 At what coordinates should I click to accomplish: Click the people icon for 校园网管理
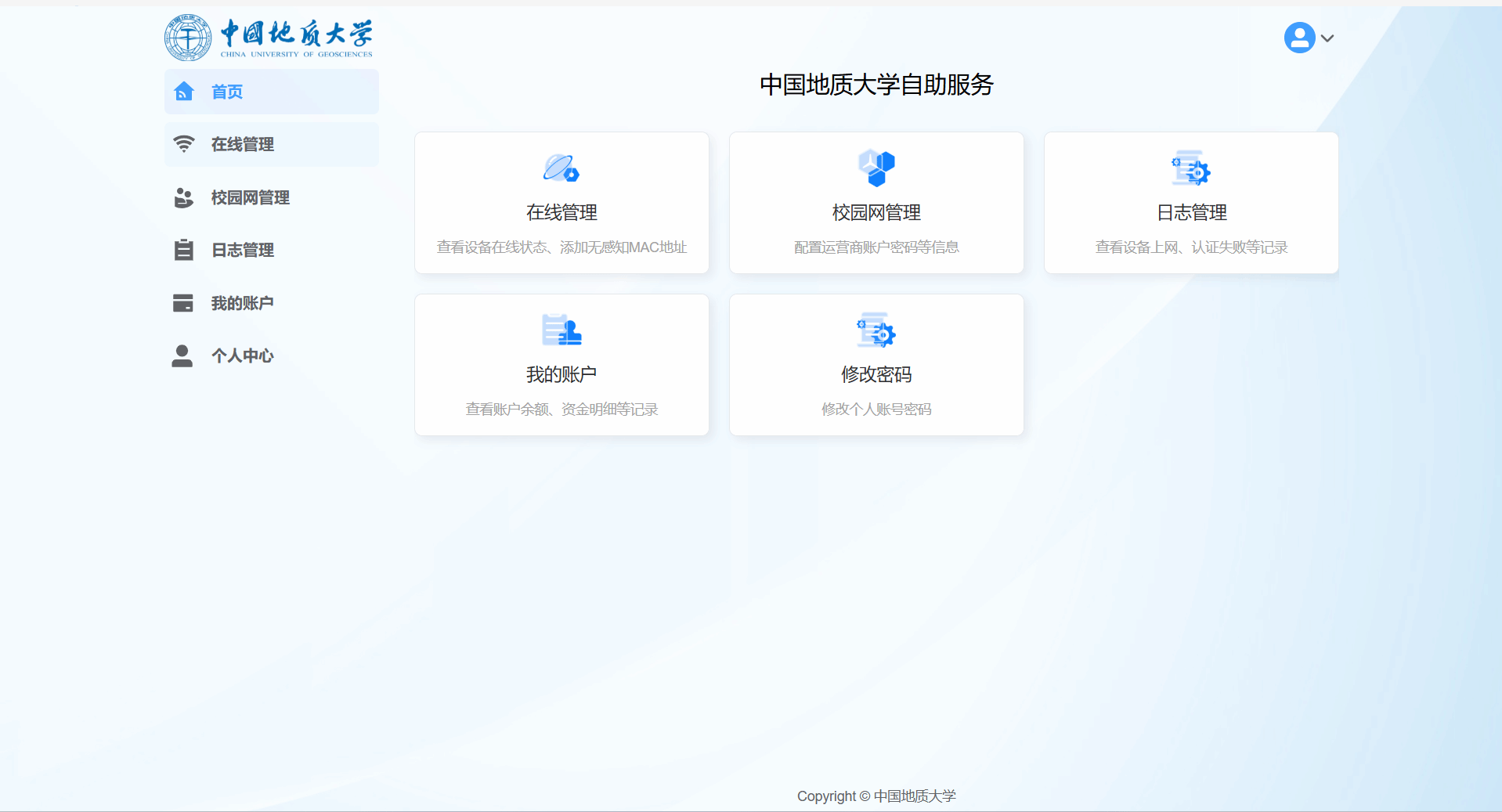click(x=184, y=197)
